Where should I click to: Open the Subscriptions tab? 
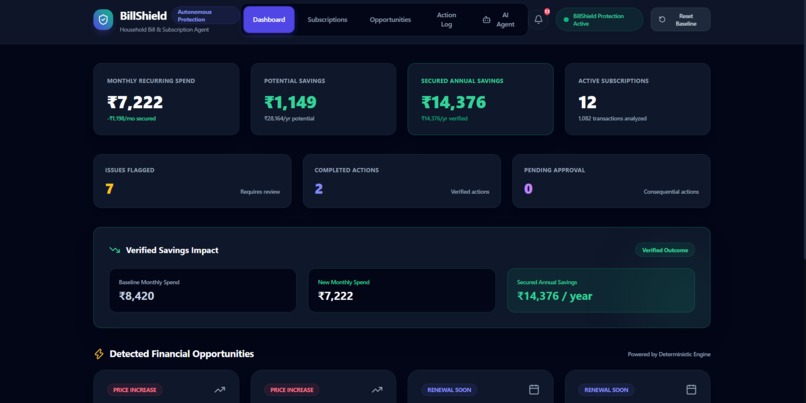(327, 20)
